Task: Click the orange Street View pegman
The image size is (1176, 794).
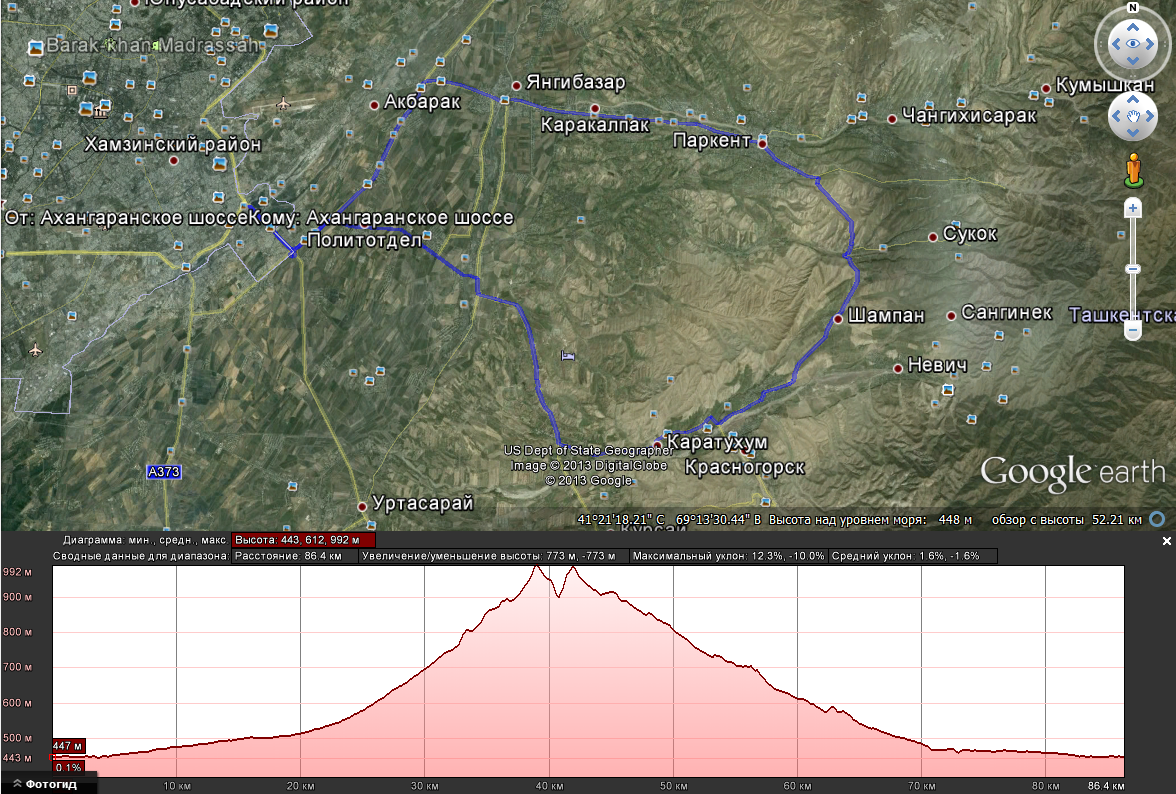Action: click(x=1133, y=169)
